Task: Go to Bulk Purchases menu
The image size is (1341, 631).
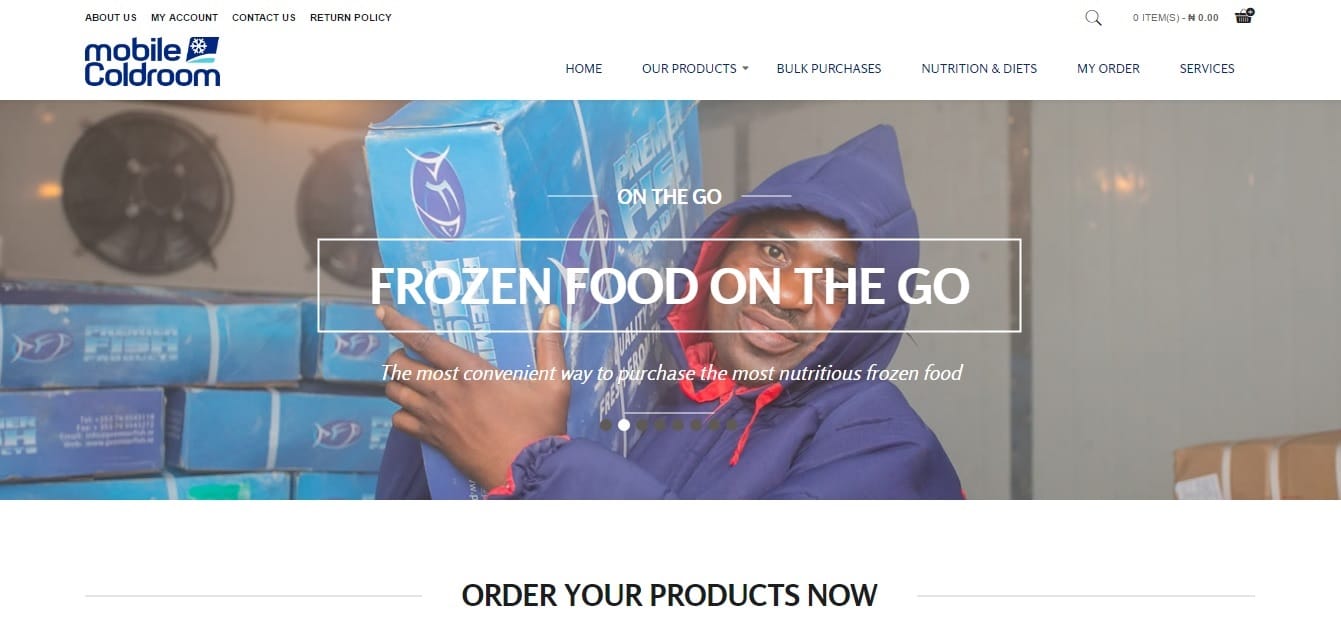Action: click(829, 69)
